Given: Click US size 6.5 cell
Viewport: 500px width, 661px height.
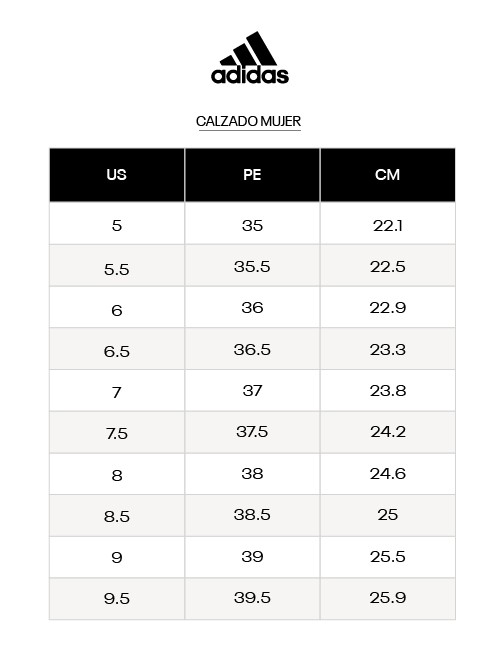Looking at the screenshot, I should click(x=117, y=349).
